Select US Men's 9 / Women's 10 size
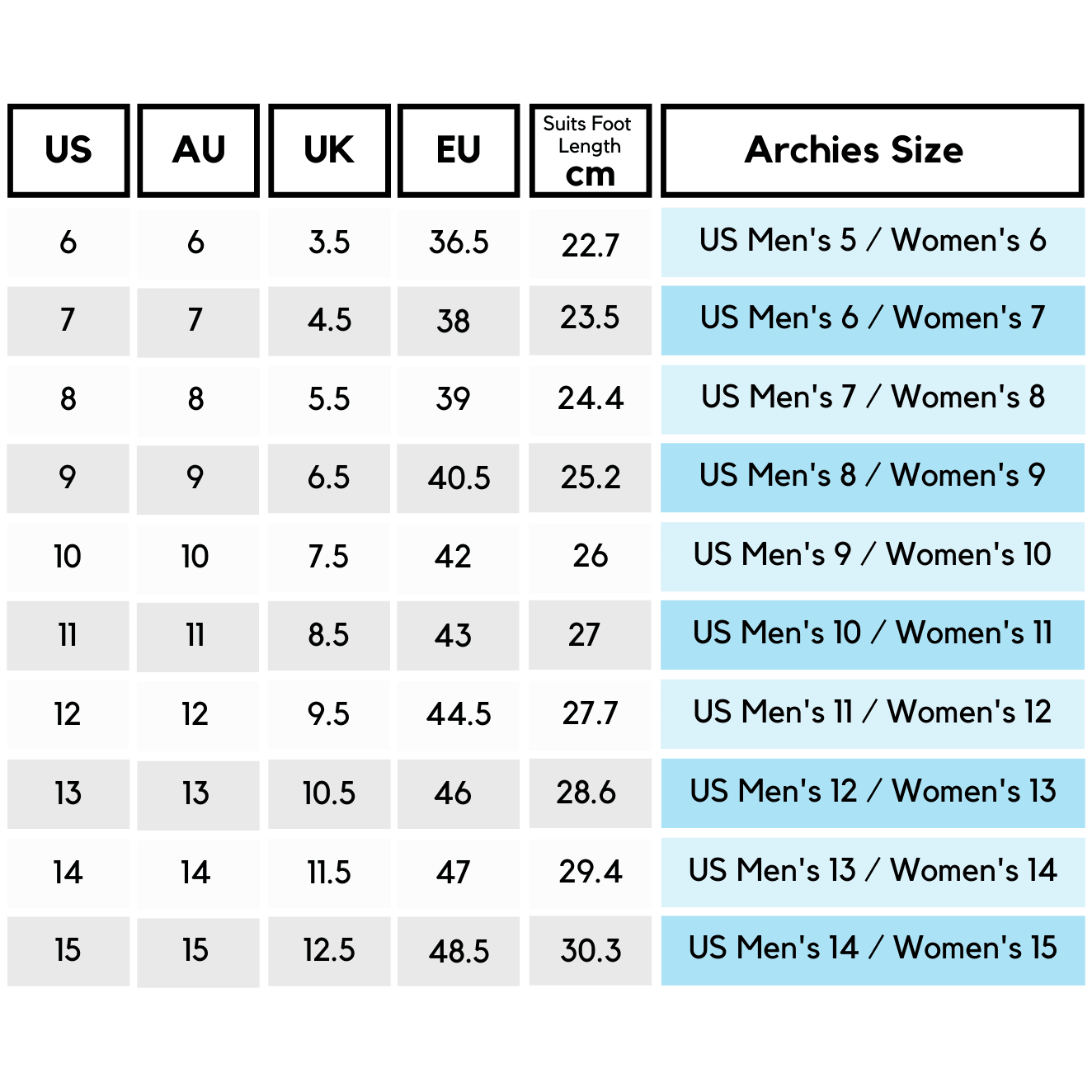The width and height of the screenshot is (1092, 1092). click(872, 556)
